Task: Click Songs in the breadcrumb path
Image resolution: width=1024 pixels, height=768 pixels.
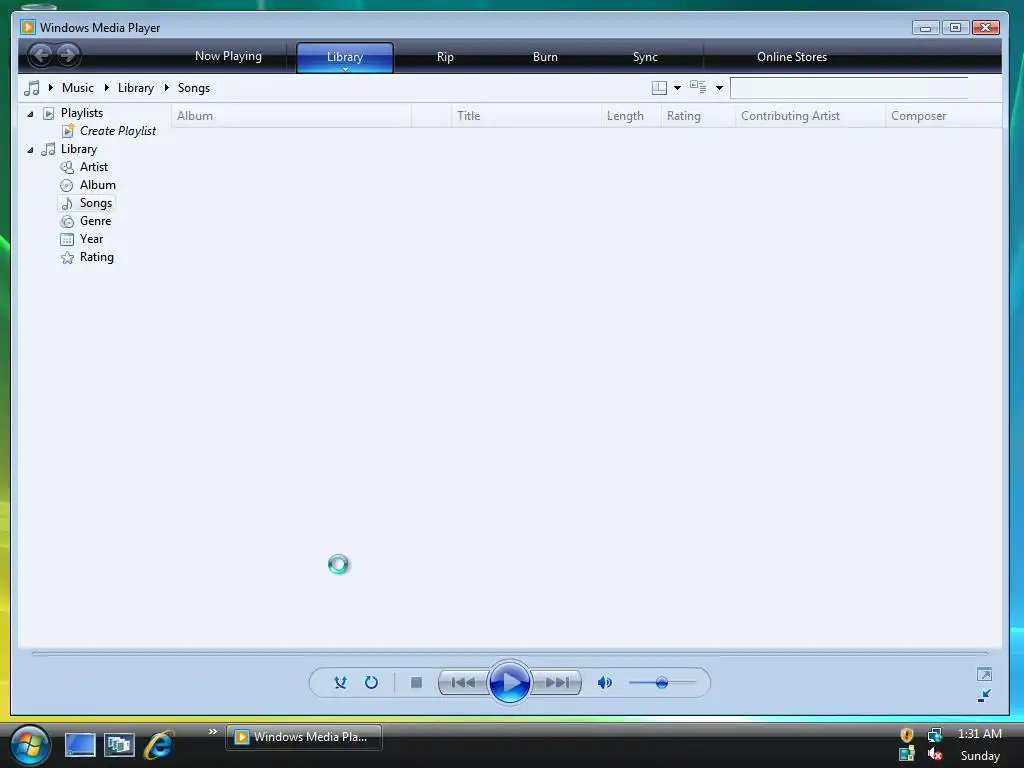Action: click(194, 88)
